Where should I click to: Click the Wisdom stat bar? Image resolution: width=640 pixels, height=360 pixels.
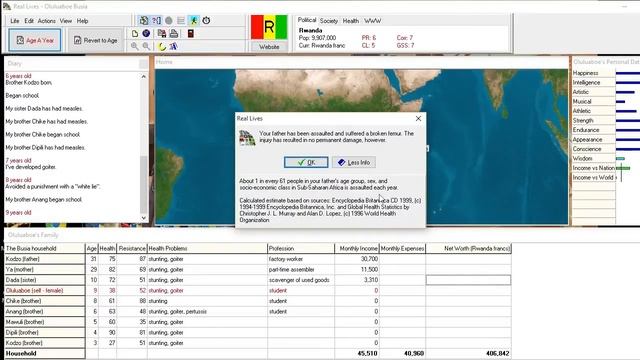pyautogui.click(x=620, y=158)
